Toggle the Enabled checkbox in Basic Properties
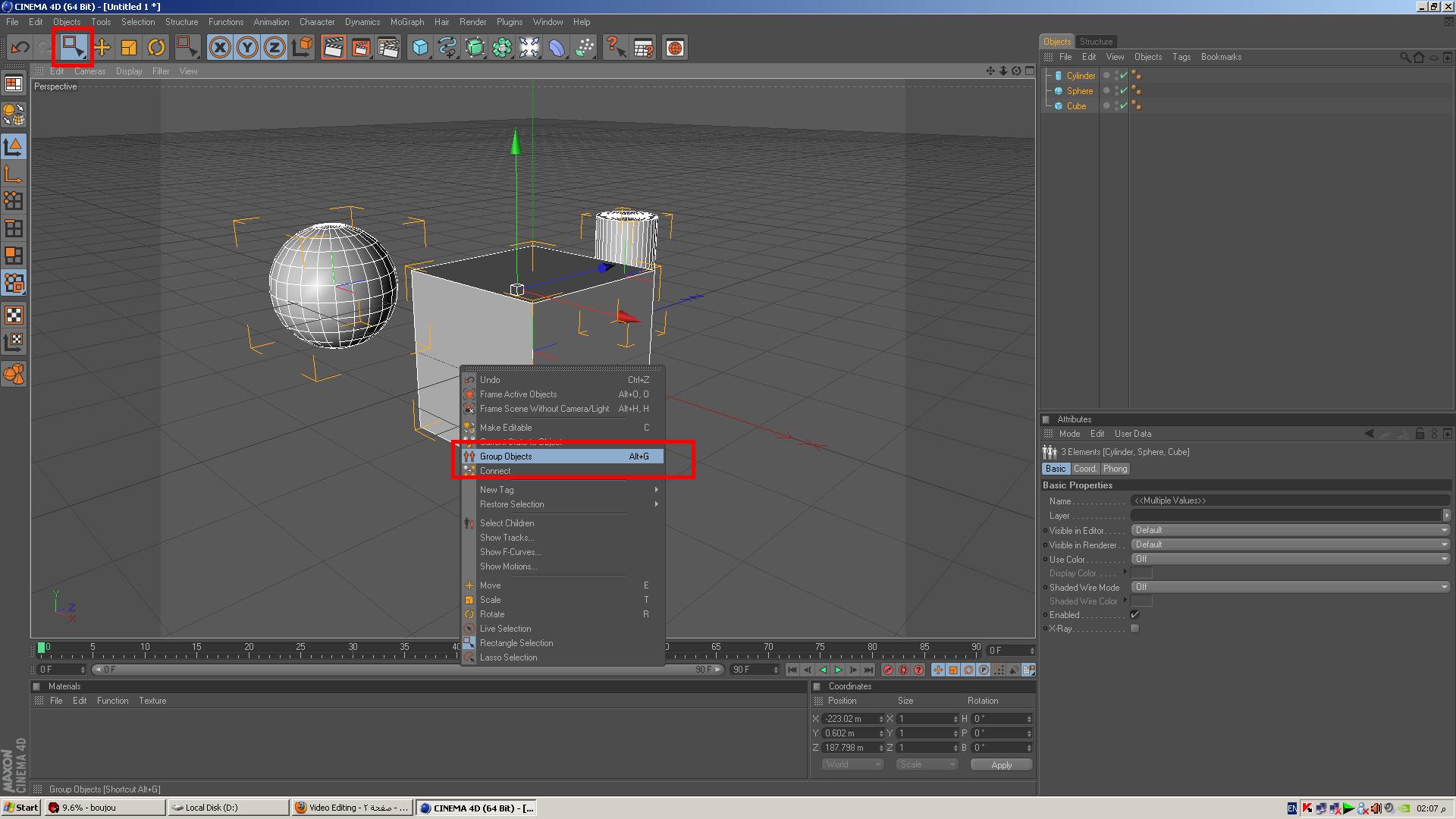The width and height of the screenshot is (1456, 819). [1134, 615]
